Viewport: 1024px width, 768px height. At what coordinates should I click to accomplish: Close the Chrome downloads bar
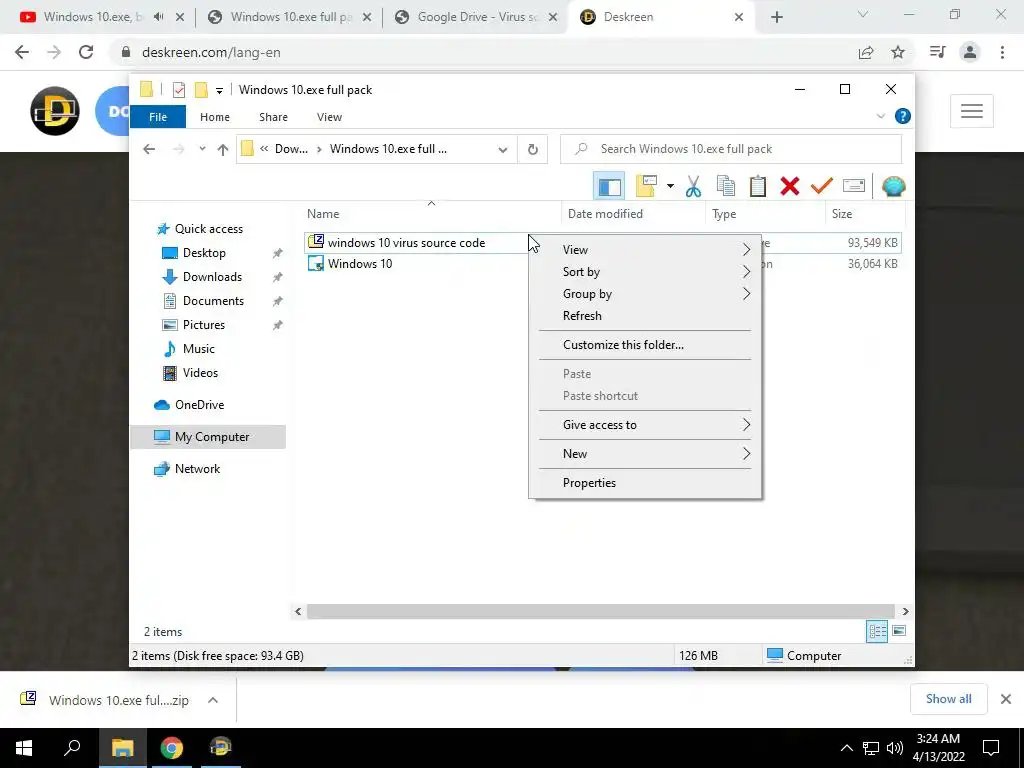pos(1006,699)
